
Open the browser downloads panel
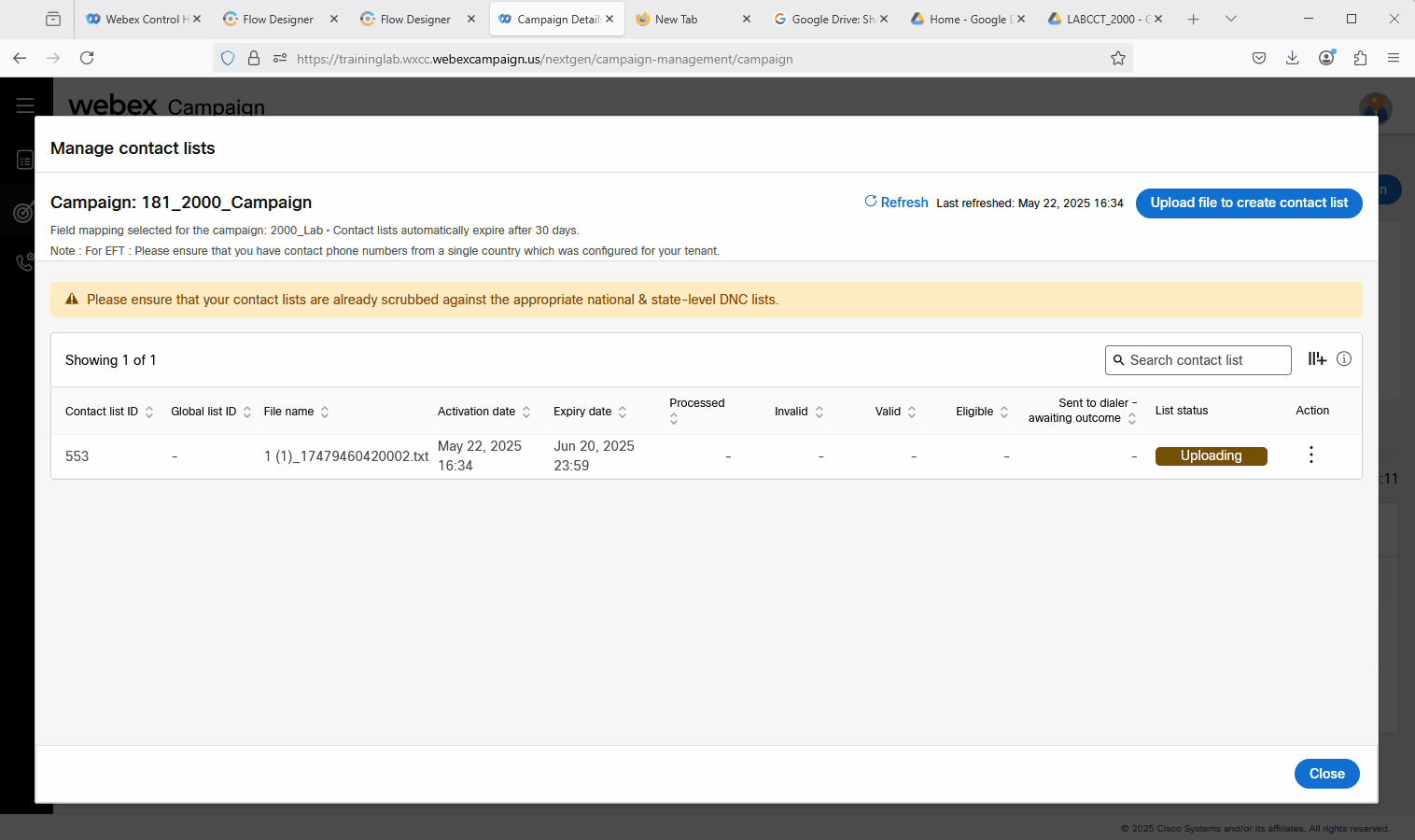(x=1292, y=58)
